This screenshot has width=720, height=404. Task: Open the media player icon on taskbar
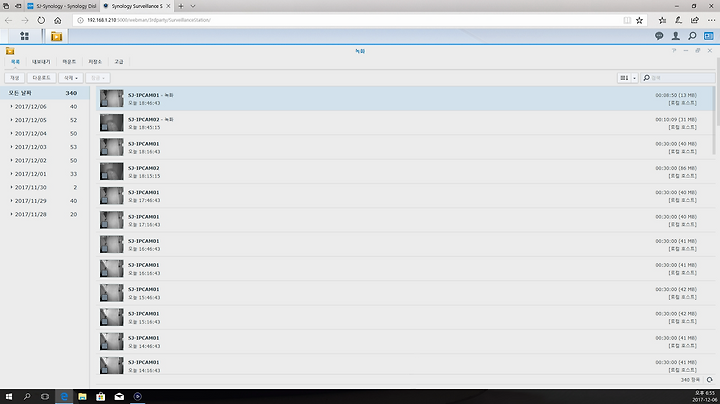pos(137,396)
